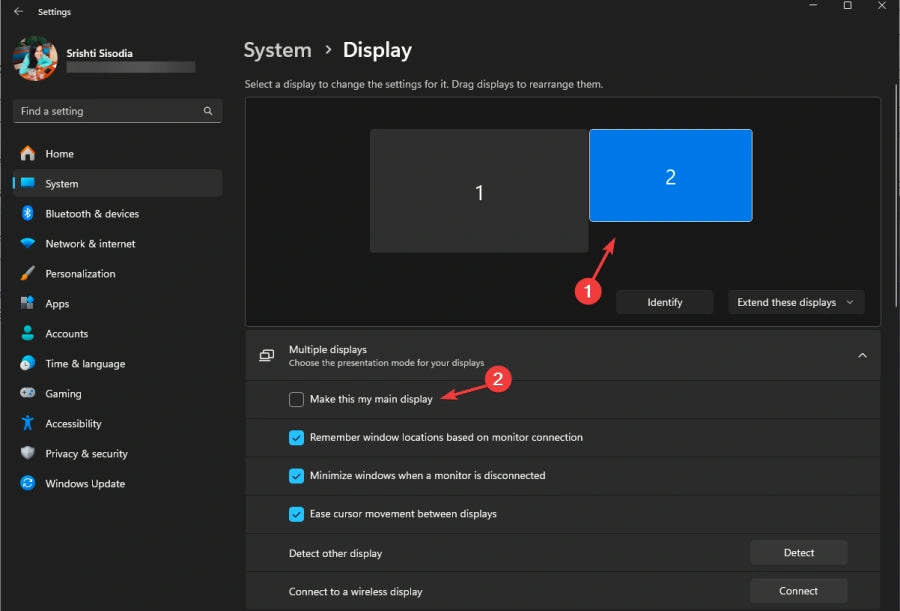The width and height of the screenshot is (900, 611).
Task: Enable Make this my main display
Action: 297,399
